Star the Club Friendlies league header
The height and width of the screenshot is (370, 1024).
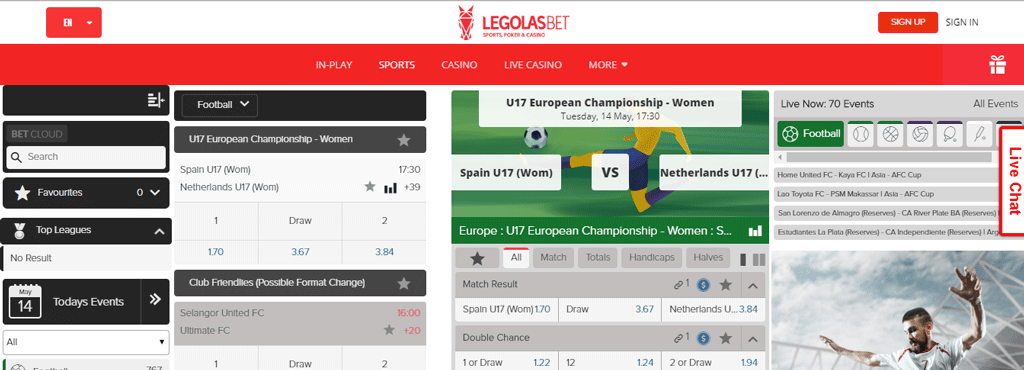click(x=404, y=283)
